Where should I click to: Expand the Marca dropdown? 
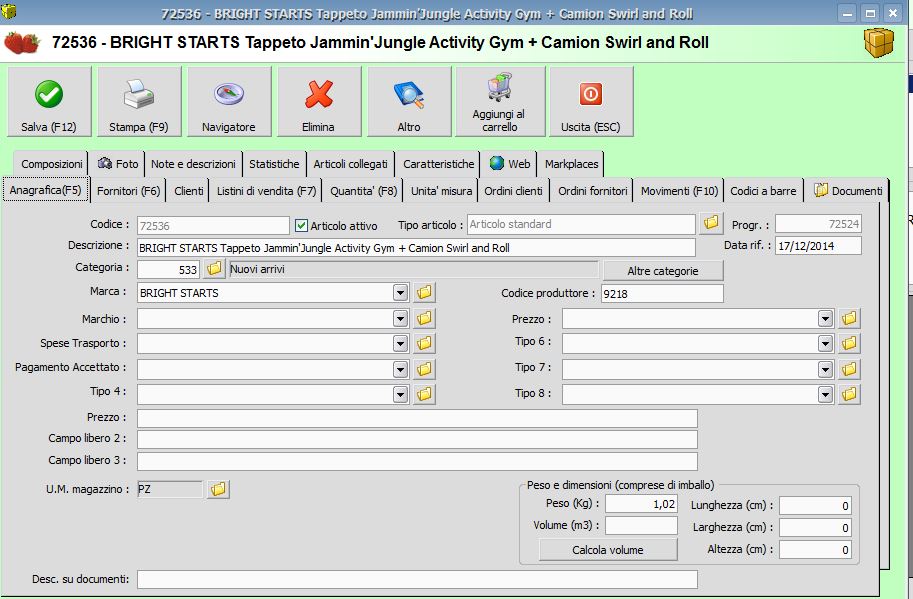tap(400, 293)
